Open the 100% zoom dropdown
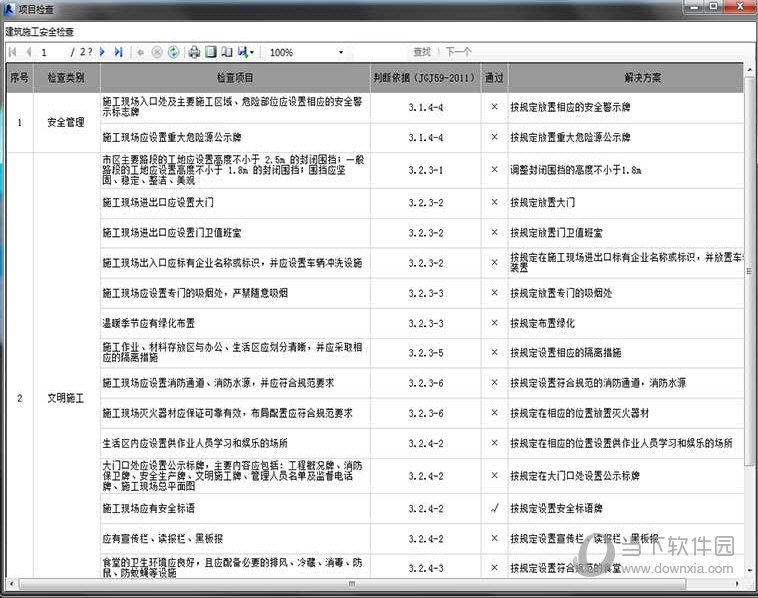This screenshot has width=758, height=598. 341,52
